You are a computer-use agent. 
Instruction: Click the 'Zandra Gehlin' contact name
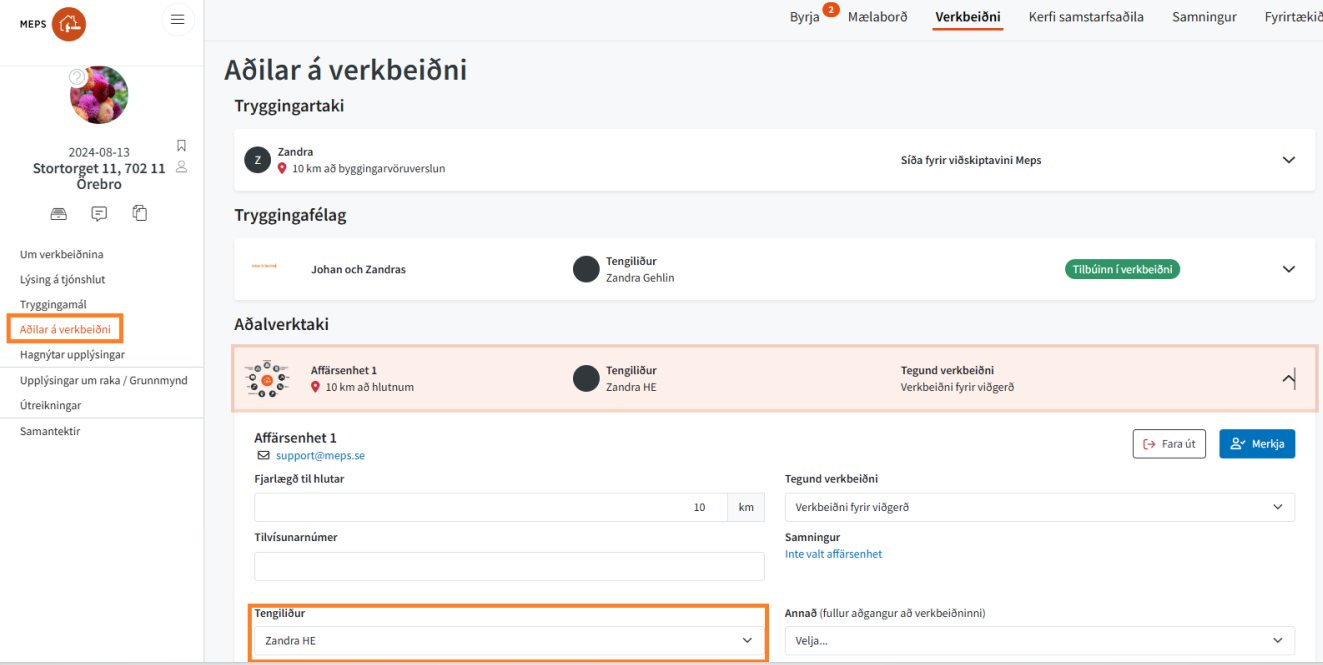(x=640, y=278)
